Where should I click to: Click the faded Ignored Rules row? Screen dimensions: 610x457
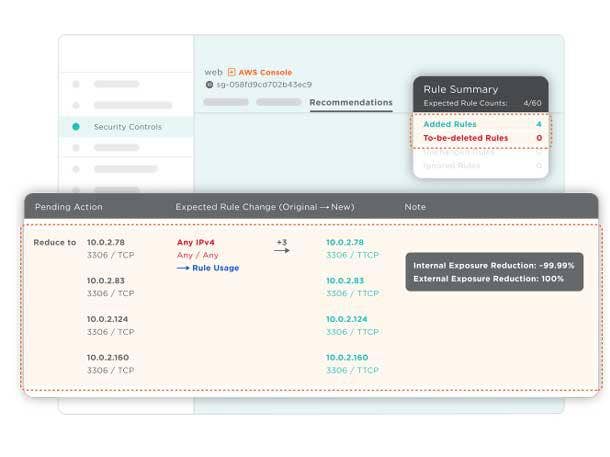[480, 165]
